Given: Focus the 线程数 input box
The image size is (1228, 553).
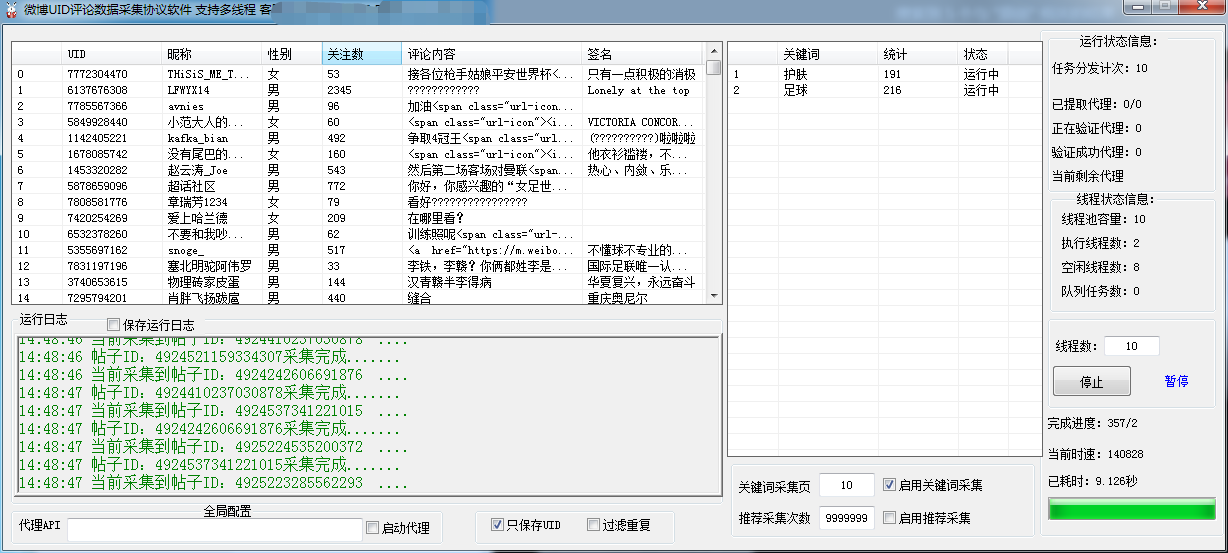Looking at the screenshot, I should (1131, 346).
